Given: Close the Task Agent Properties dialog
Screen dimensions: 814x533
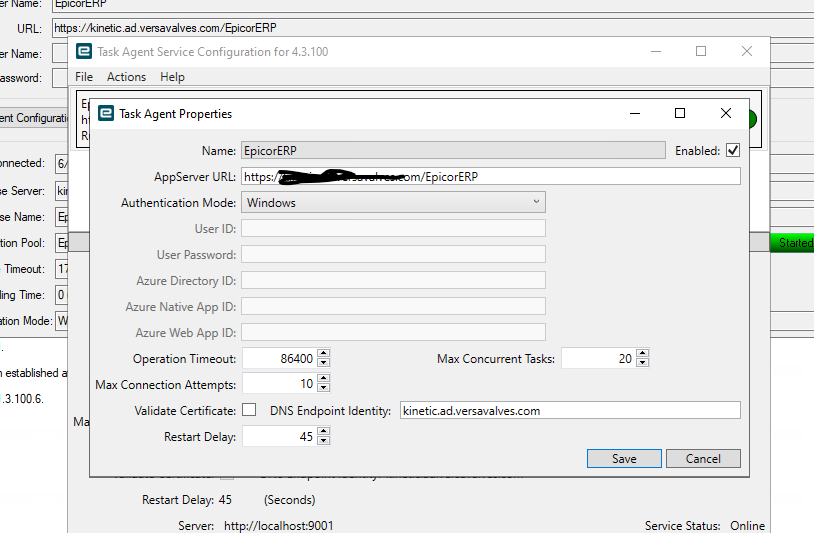Looking at the screenshot, I should pyautogui.click(x=726, y=113).
